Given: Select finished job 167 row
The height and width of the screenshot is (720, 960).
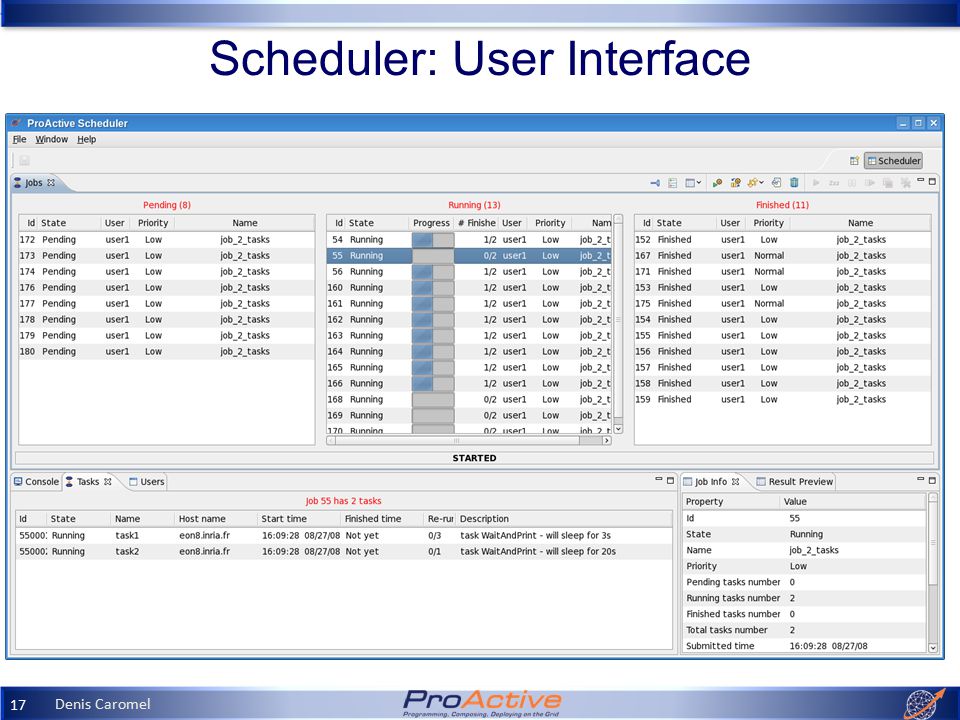Looking at the screenshot, I should pyautogui.click(x=782, y=255).
